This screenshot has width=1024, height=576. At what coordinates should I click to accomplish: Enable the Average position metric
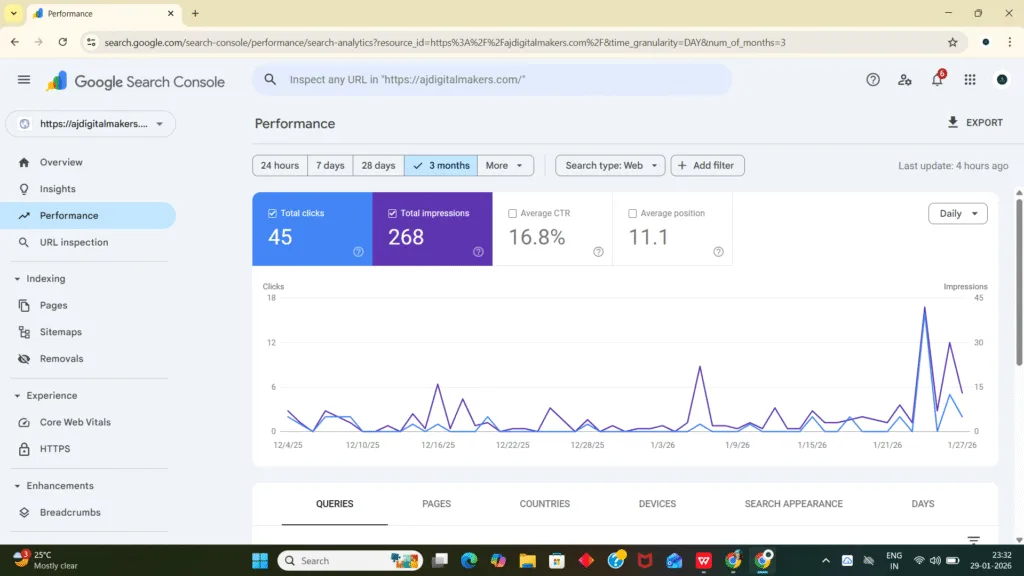(632, 212)
